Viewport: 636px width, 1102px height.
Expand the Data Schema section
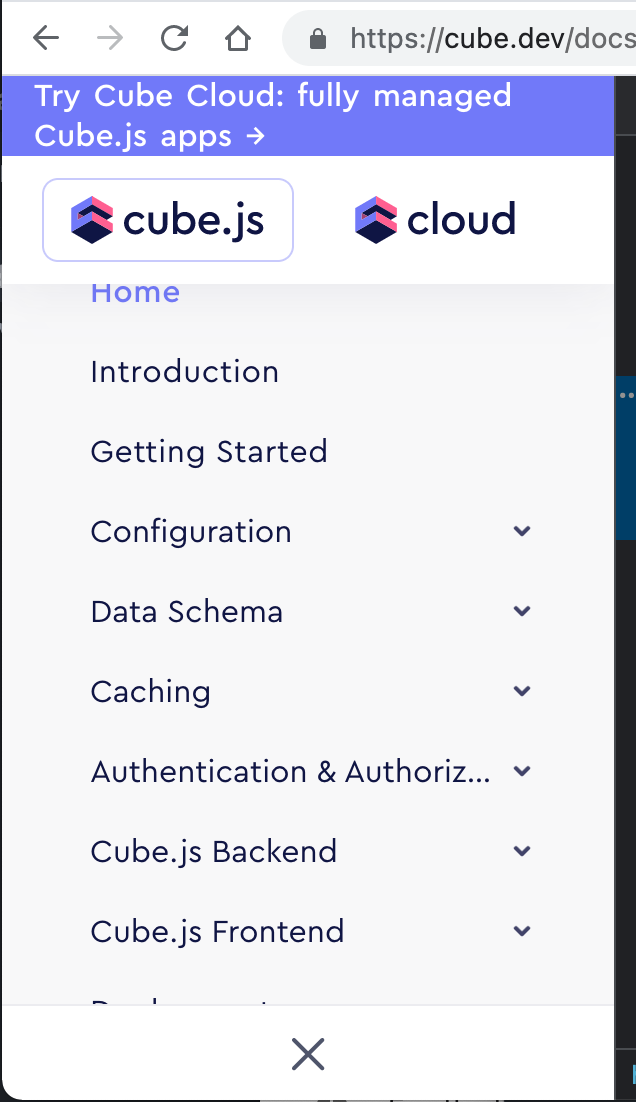pos(521,611)
